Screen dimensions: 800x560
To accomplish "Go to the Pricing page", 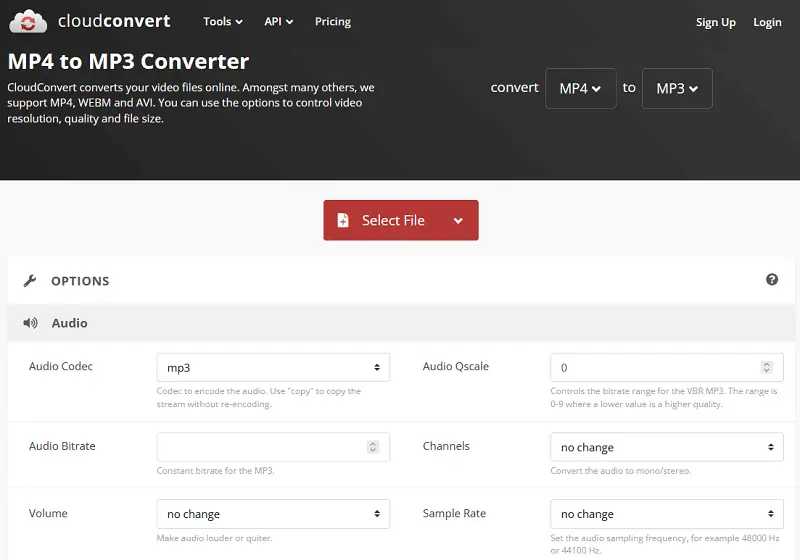I will point(333,21).
